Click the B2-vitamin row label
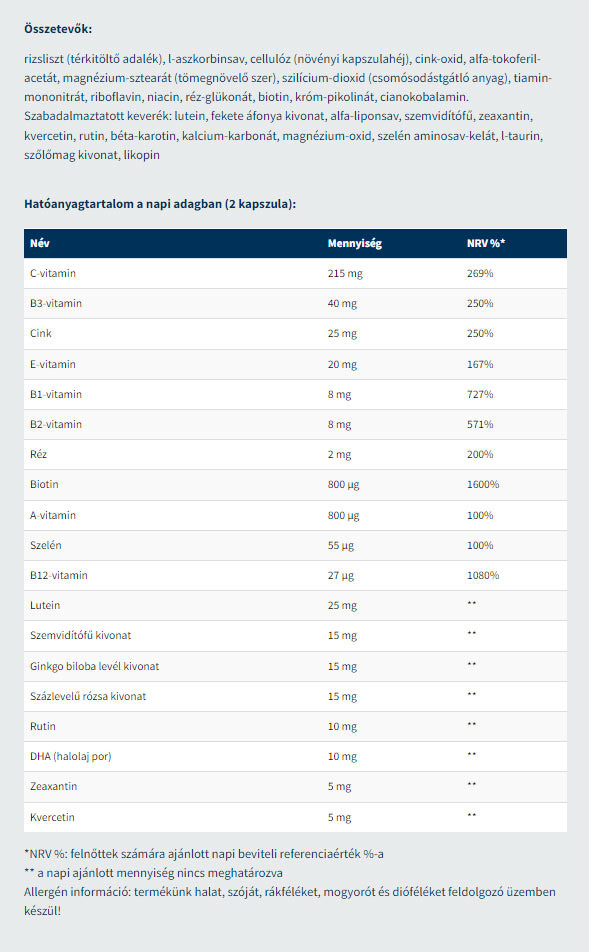The width and height of the screenshot is (589, 952). point(56,424)
